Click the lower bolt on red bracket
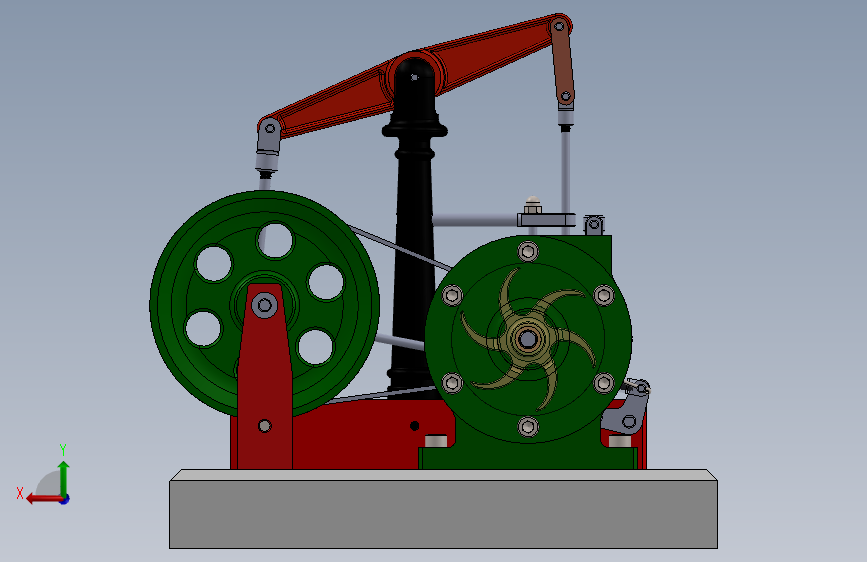867x562 pixels. 265,426
